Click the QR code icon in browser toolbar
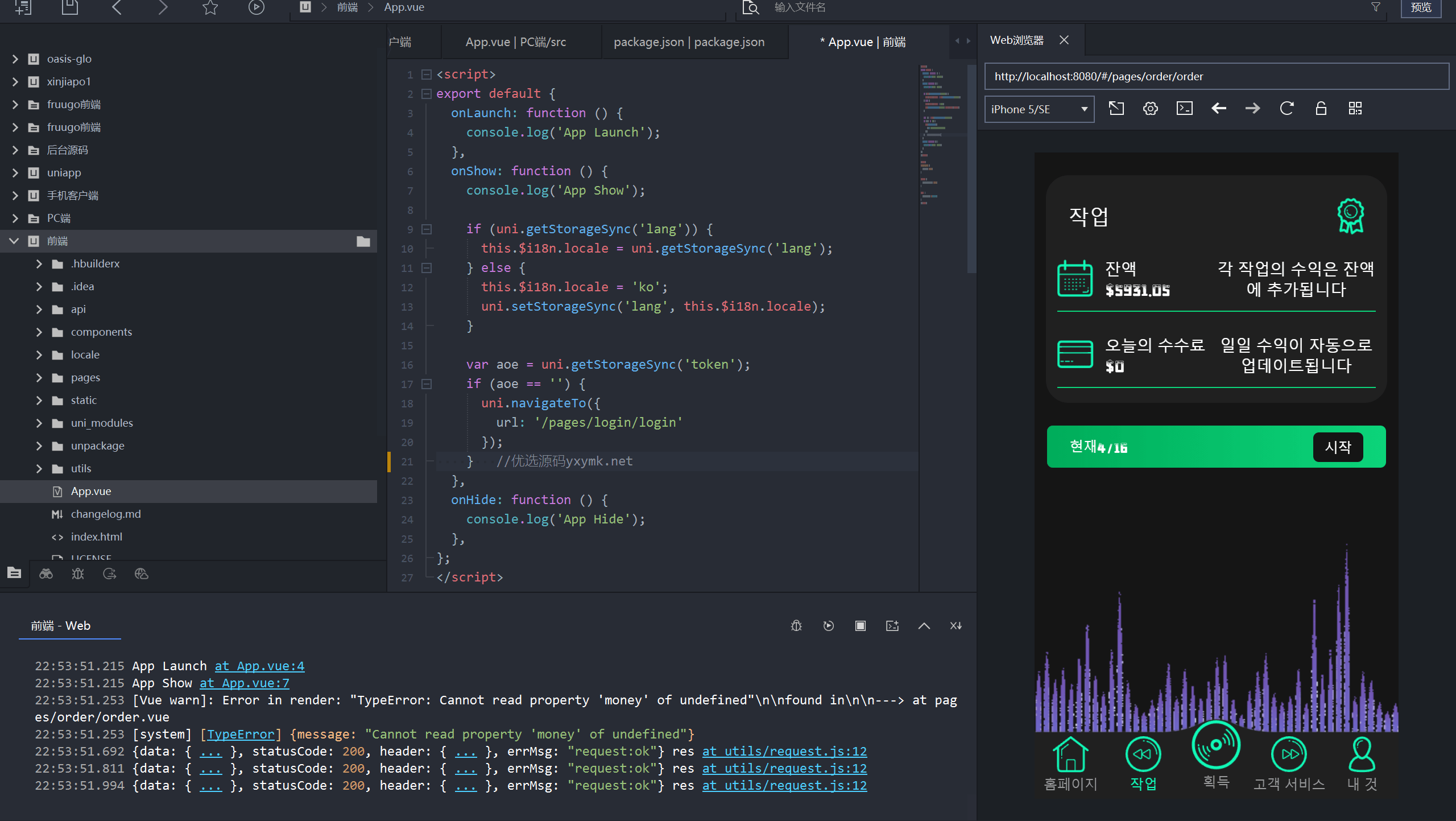 [x=1355, y=109]
